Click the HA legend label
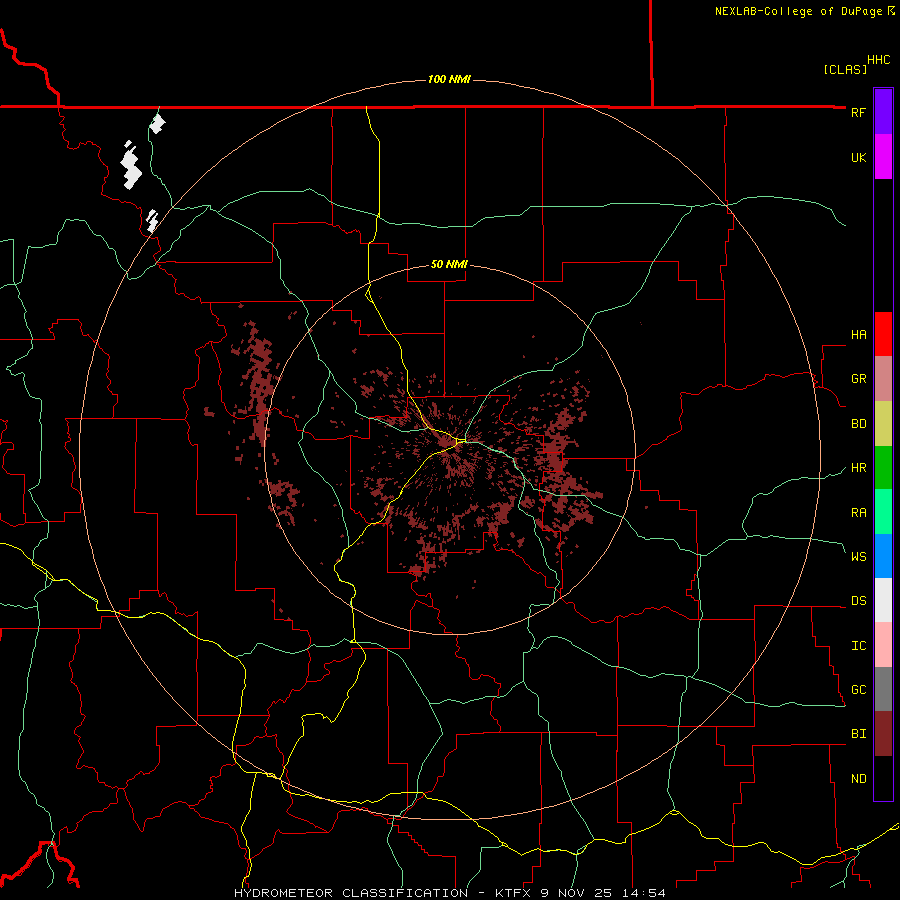 [x=858, y=334]
